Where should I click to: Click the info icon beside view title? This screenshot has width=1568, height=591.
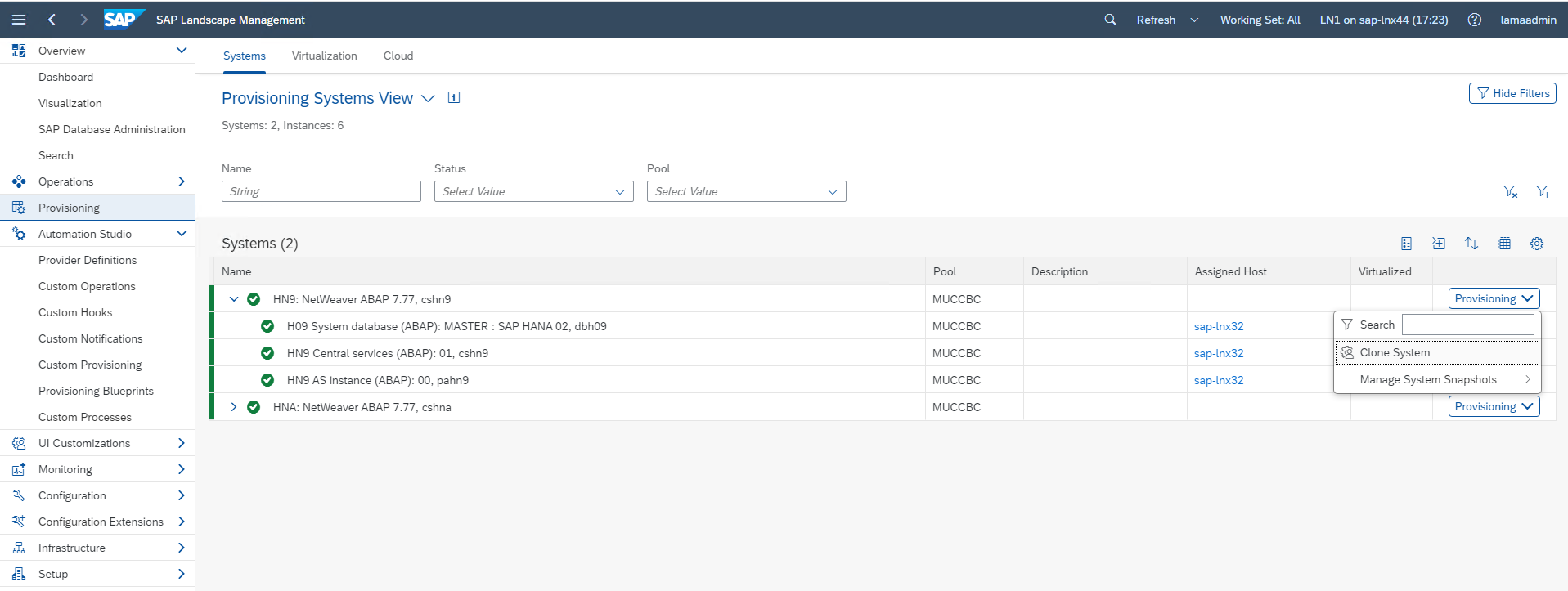click(454, 98)
